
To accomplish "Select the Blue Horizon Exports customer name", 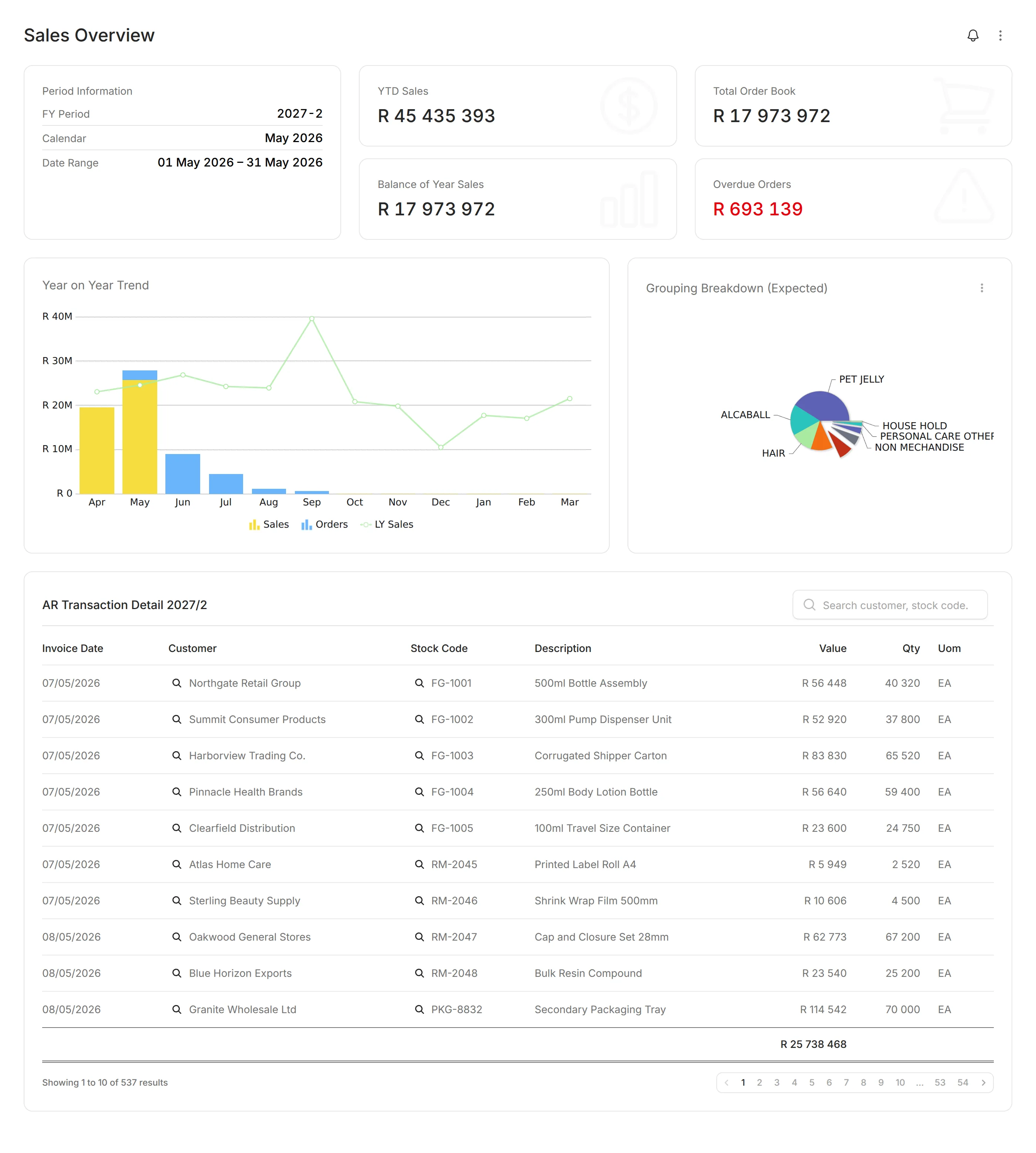I will pos(240,973).
